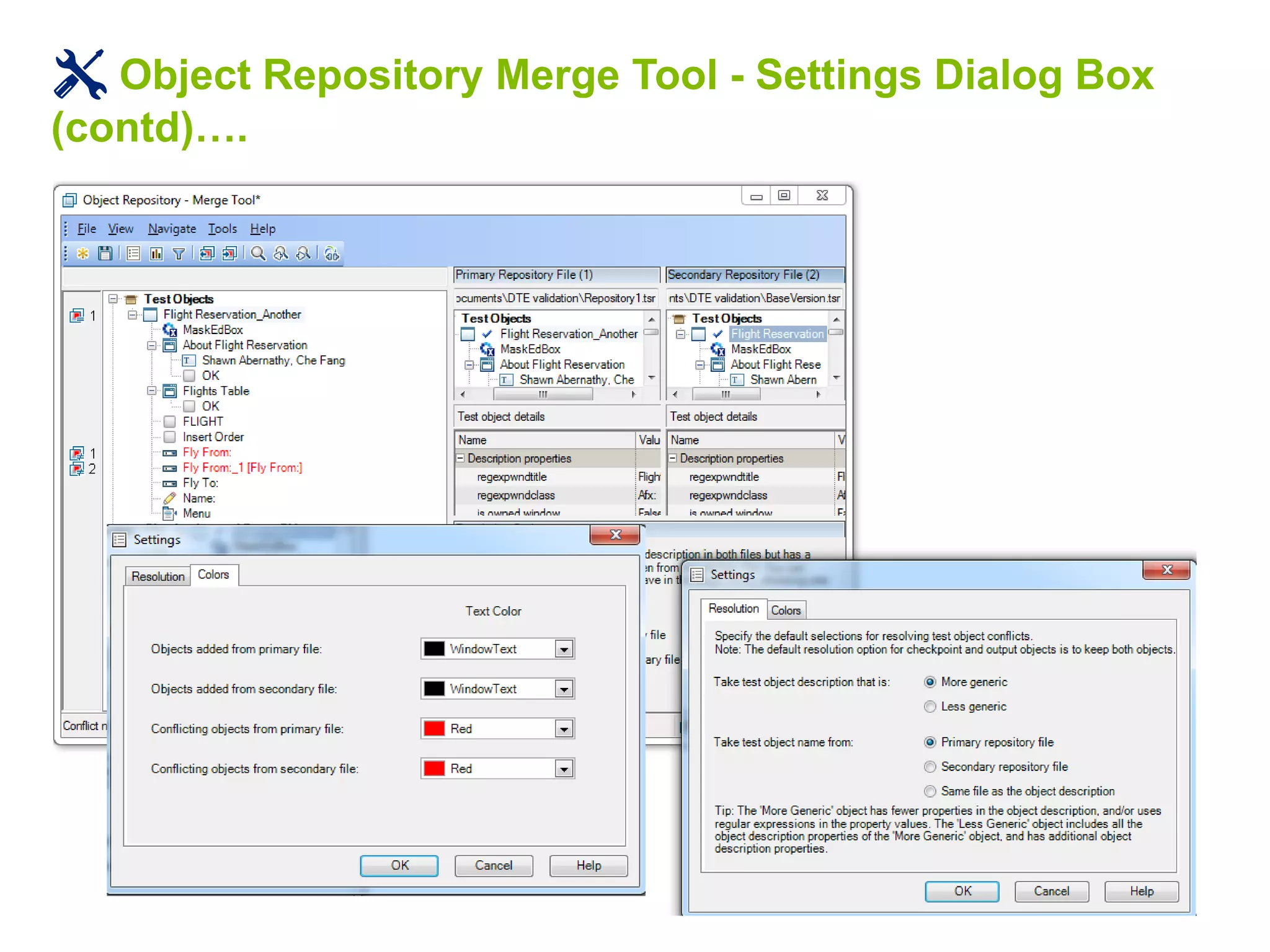Click the Synchronize Nodes toolbar icon
This screenshot has width=1270, height=952.
point(332,253)
